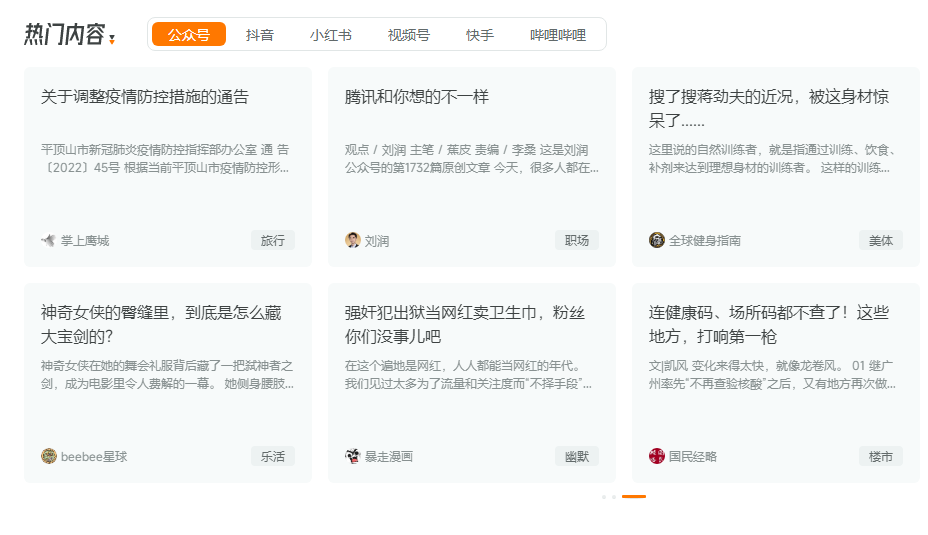Viewport: 928px width, 535px height.
Task: Expand the 热门内容 dropdown arrow
Action: pos(112,40)
